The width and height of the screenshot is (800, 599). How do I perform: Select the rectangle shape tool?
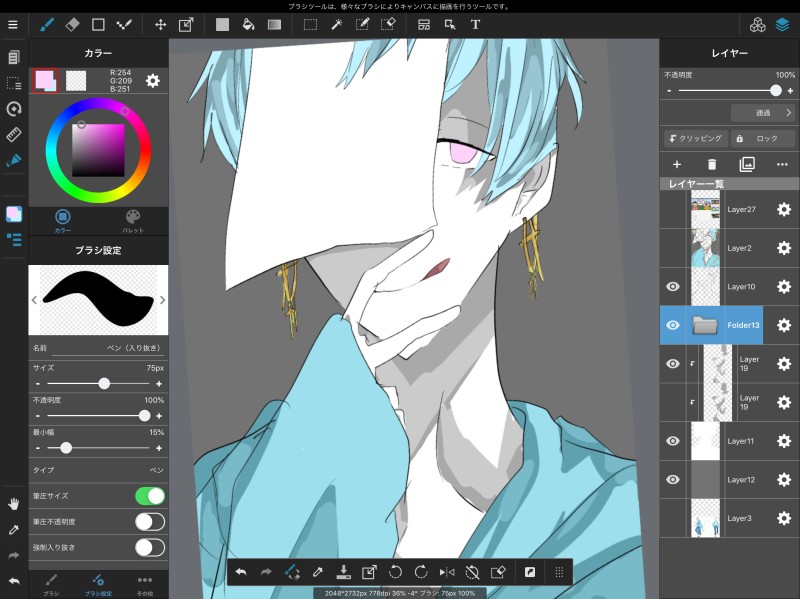tap(98, 24)
